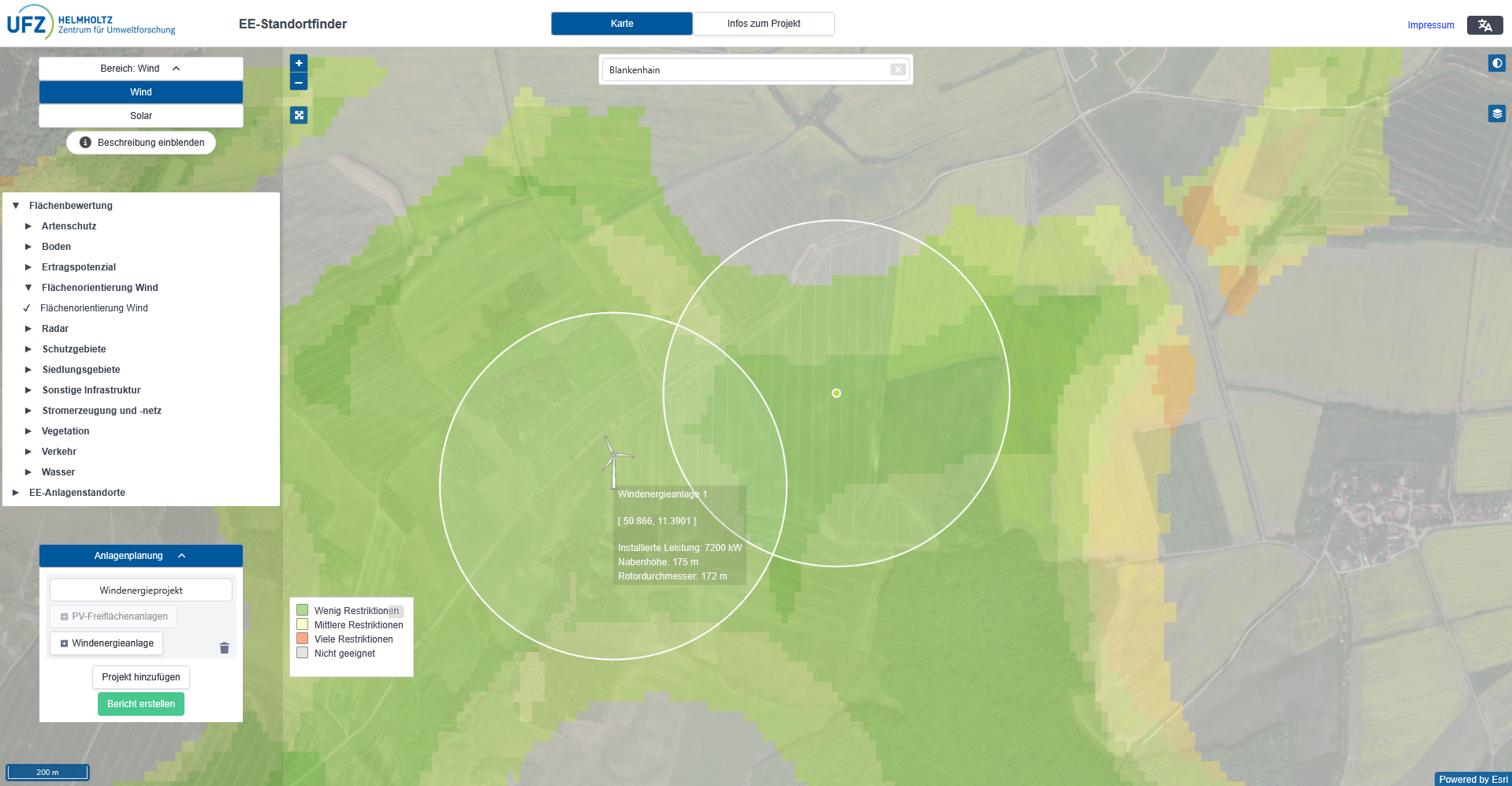
Task: Toggle the contrast mode icon
Action: point(1496,63)
